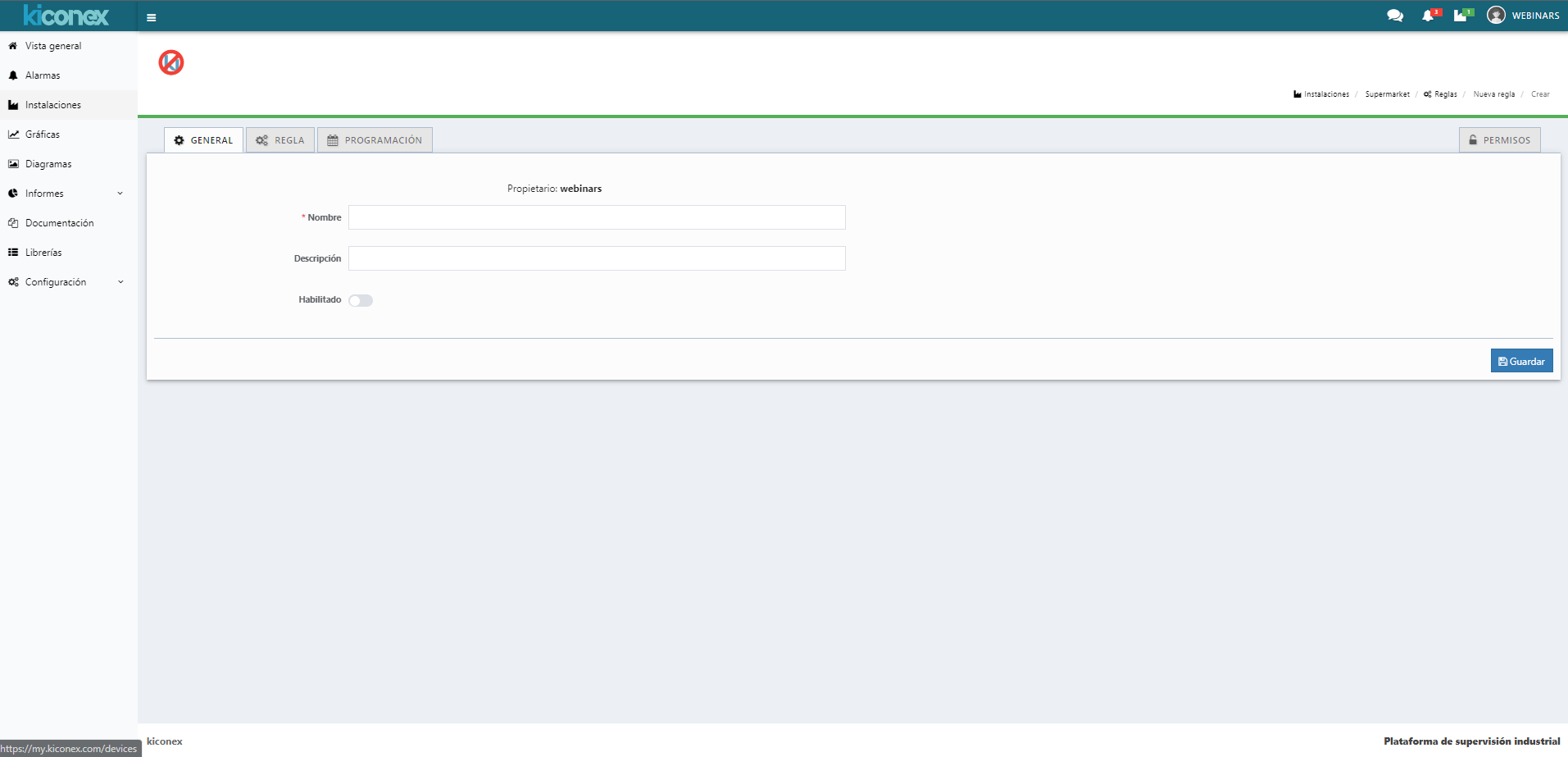The height and width of the screenshot is (757, 1568).
Task: Switch to the PROGRAMACIÓN tab
Action: 375,140
